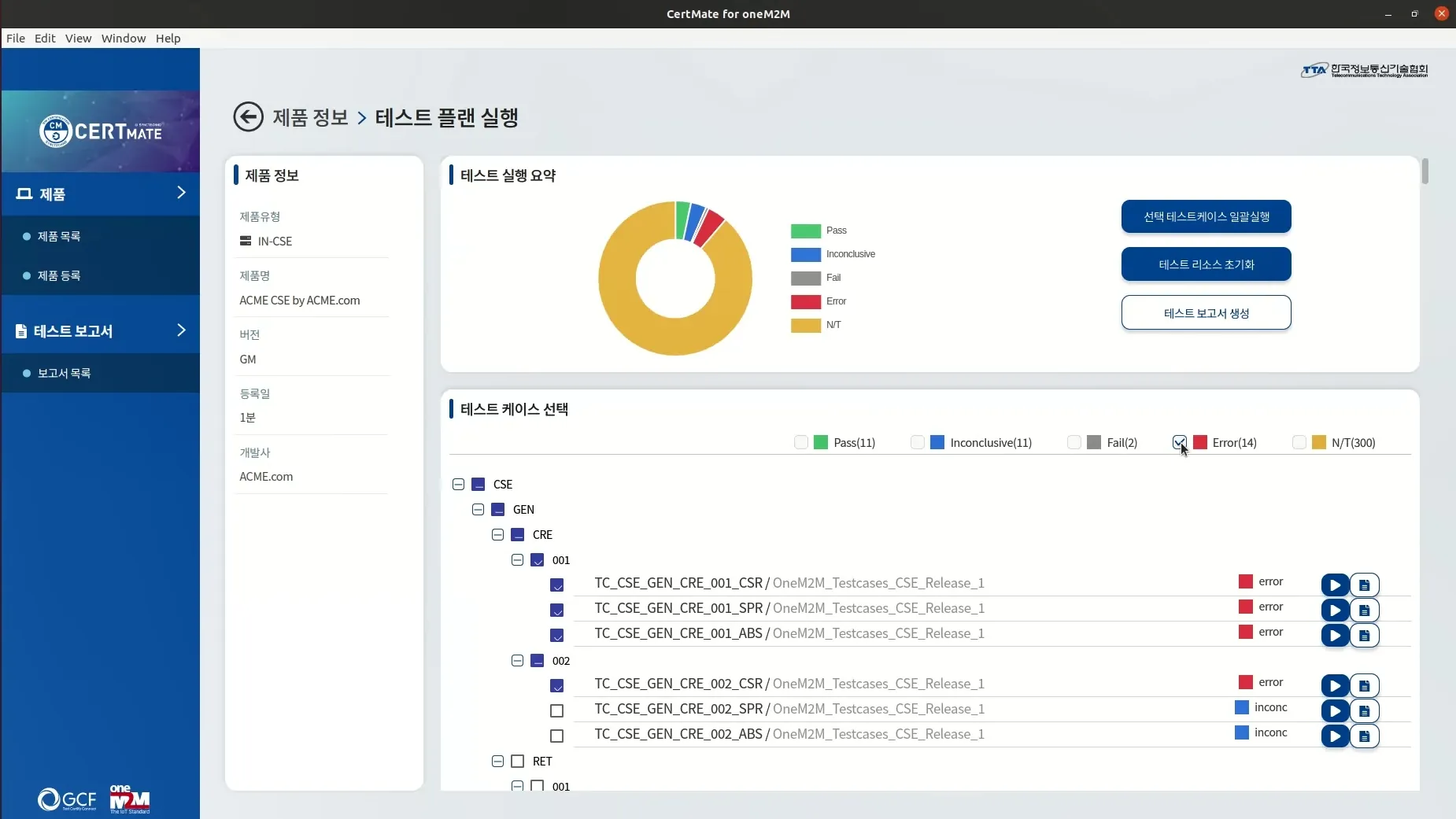
Task: Run test TC_CSE_GEN_CRE_001_CSR with play icon
Action: (1335, 585)
